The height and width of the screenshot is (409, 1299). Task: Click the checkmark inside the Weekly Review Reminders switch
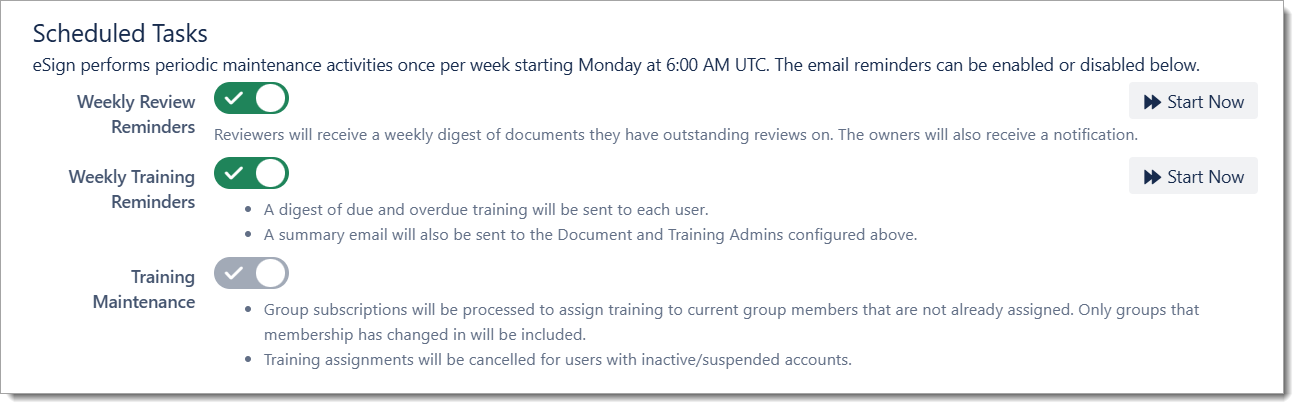tap(234, 98)
